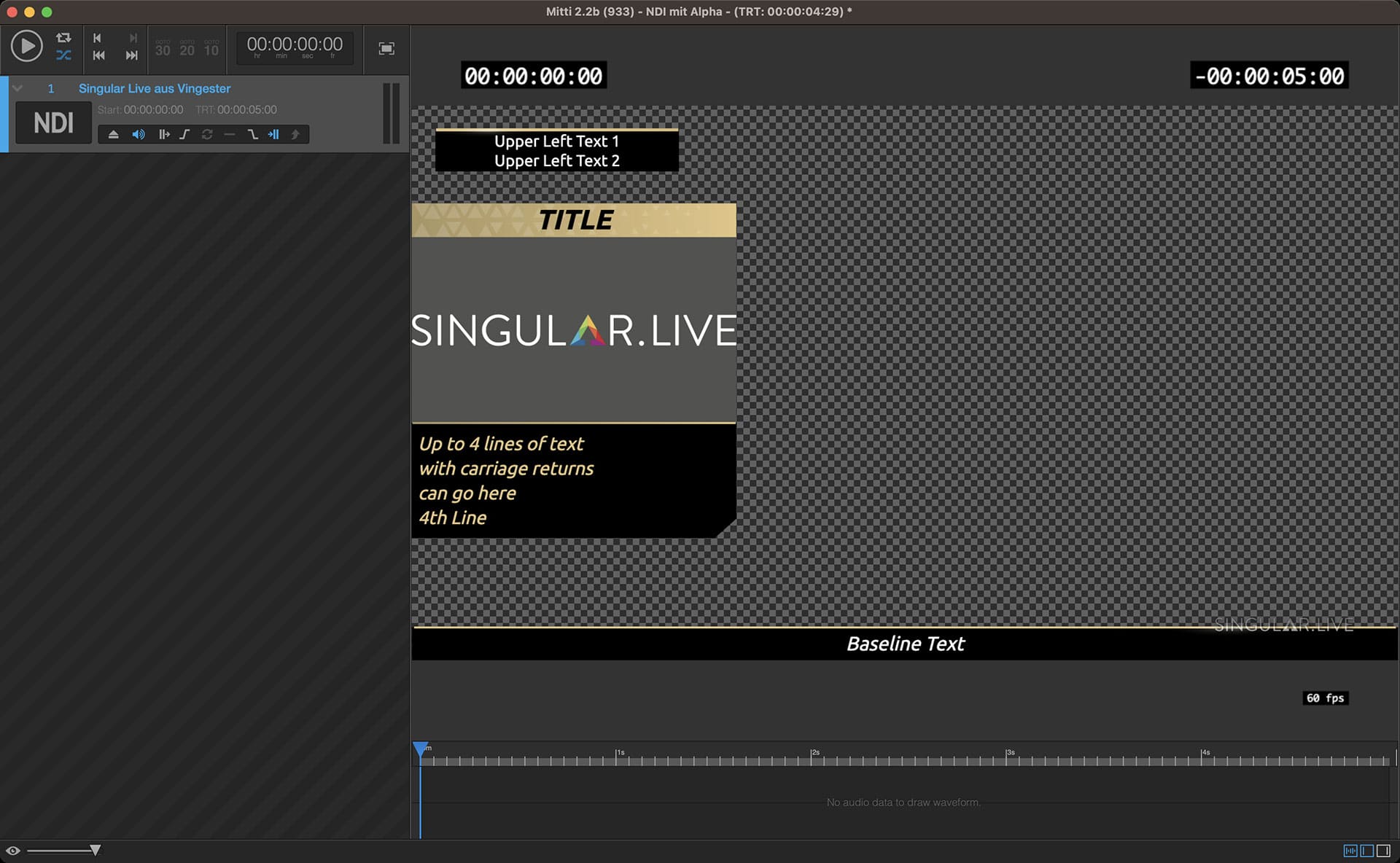Click the fade-out curve icon
The height and width of the screenshot is (863, 1400).
click(x=252, y=134)
